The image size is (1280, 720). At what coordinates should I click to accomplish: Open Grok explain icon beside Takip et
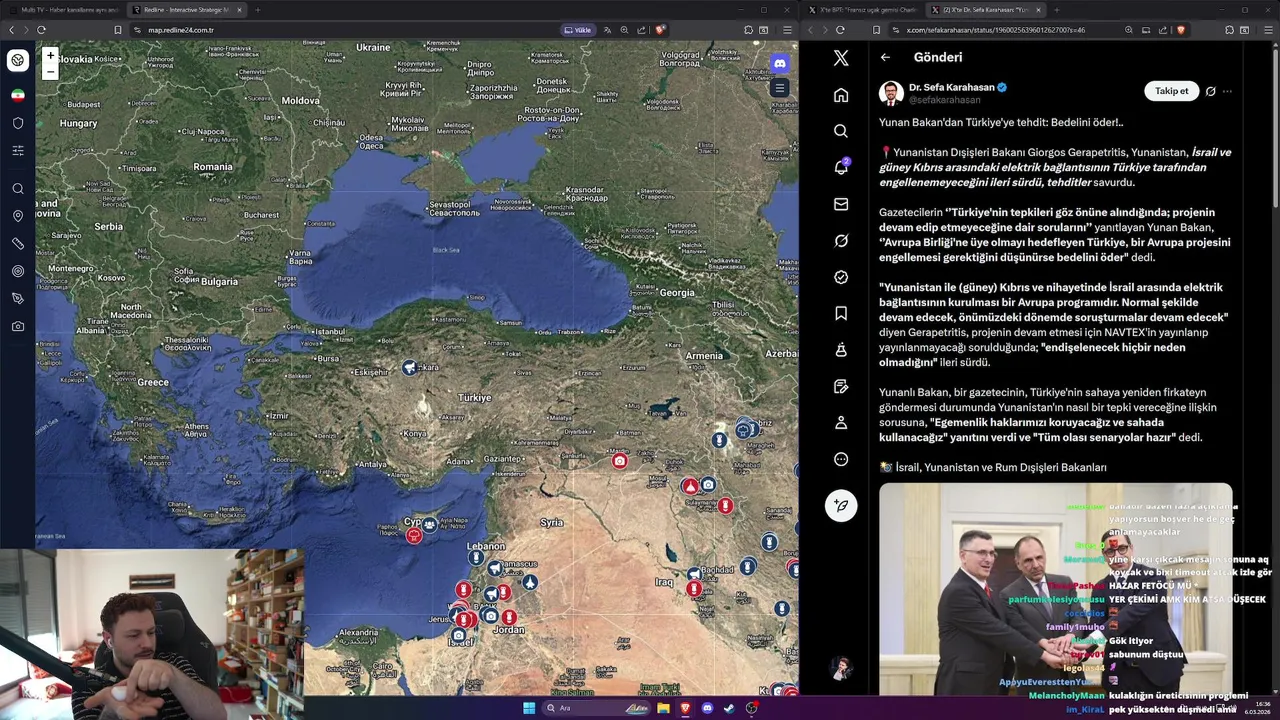coord(1210,91)
